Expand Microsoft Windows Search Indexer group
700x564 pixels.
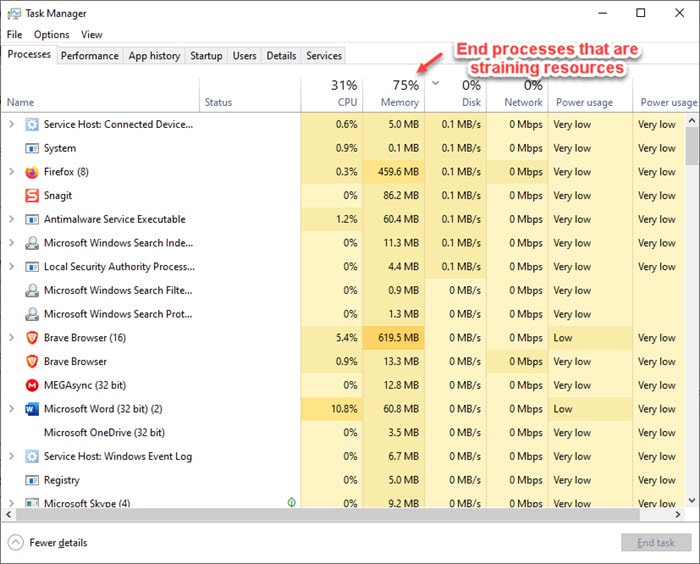[12, 242]
